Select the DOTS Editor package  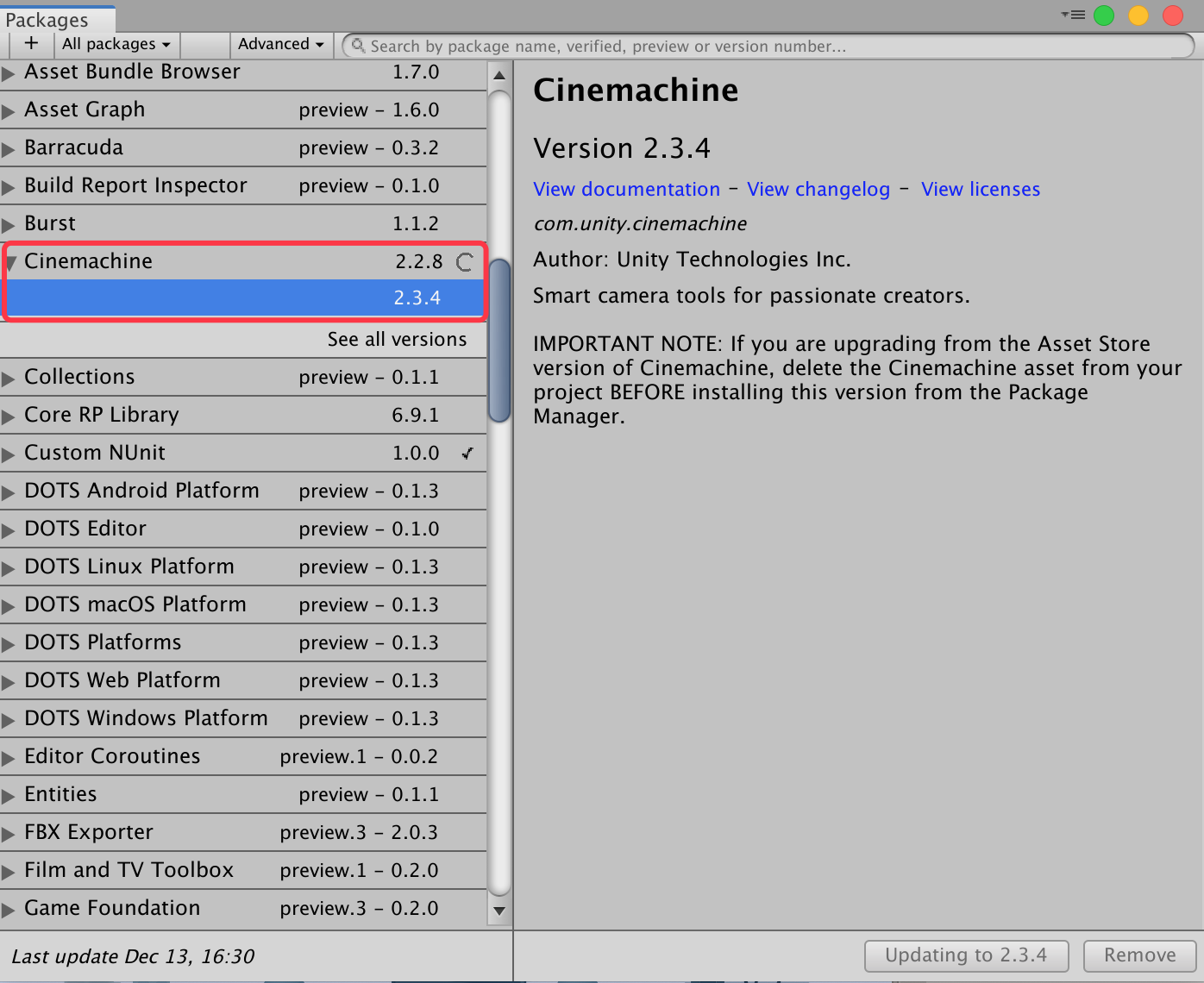click(243, 529)
